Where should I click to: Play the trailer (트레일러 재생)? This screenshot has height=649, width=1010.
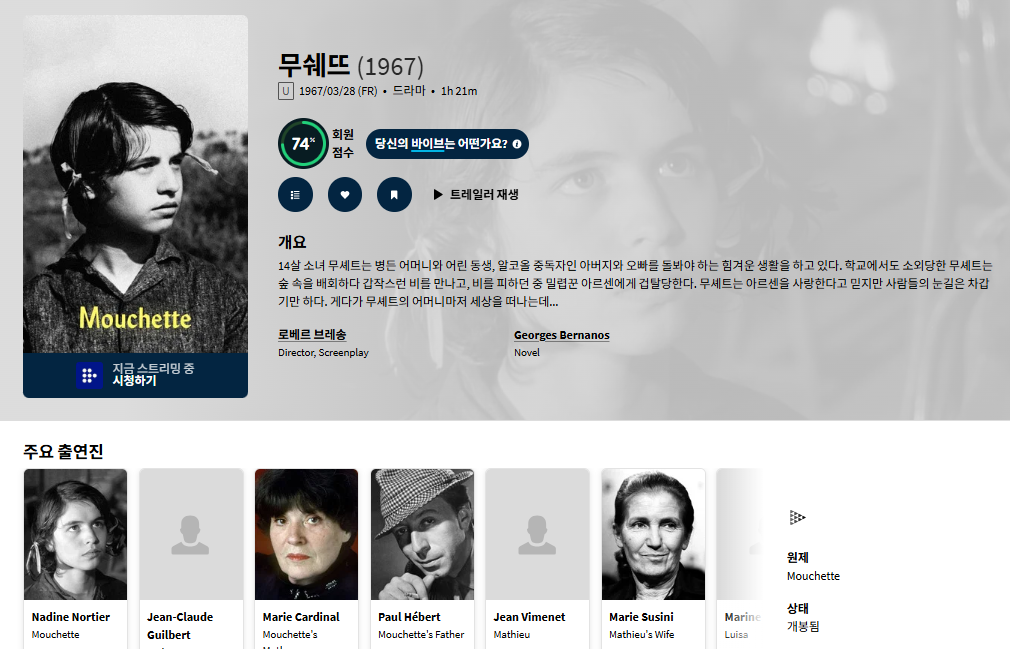tap(476, 194)
